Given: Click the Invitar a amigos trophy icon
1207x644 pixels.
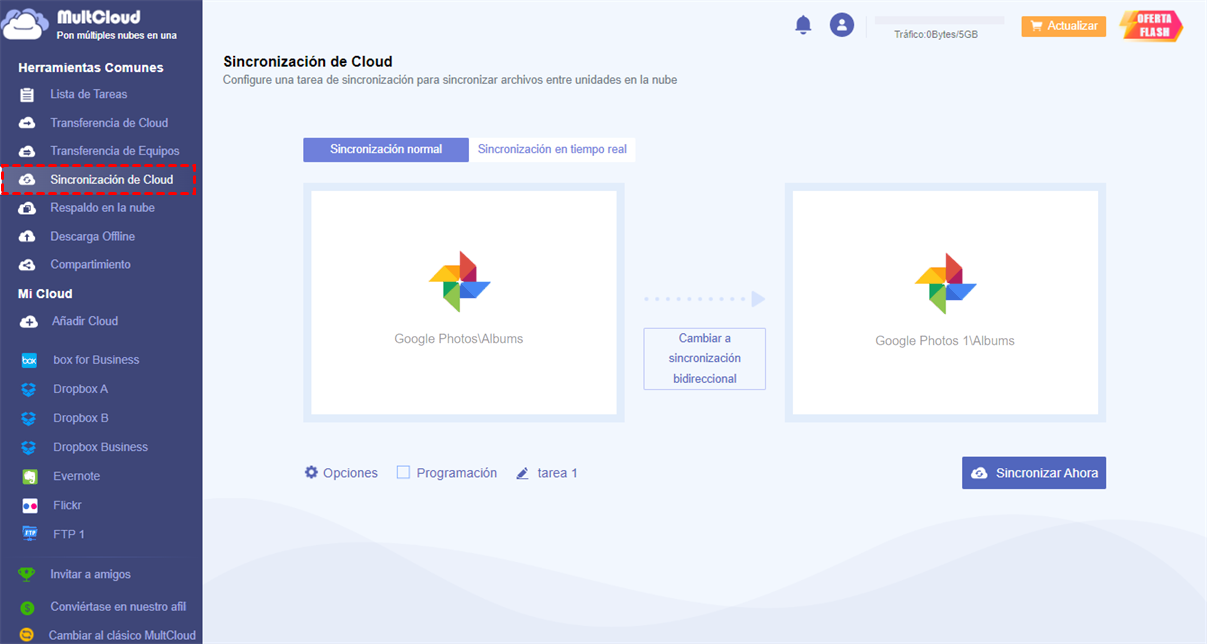Looking at the screenshot, I should click(x=27, y=574).
